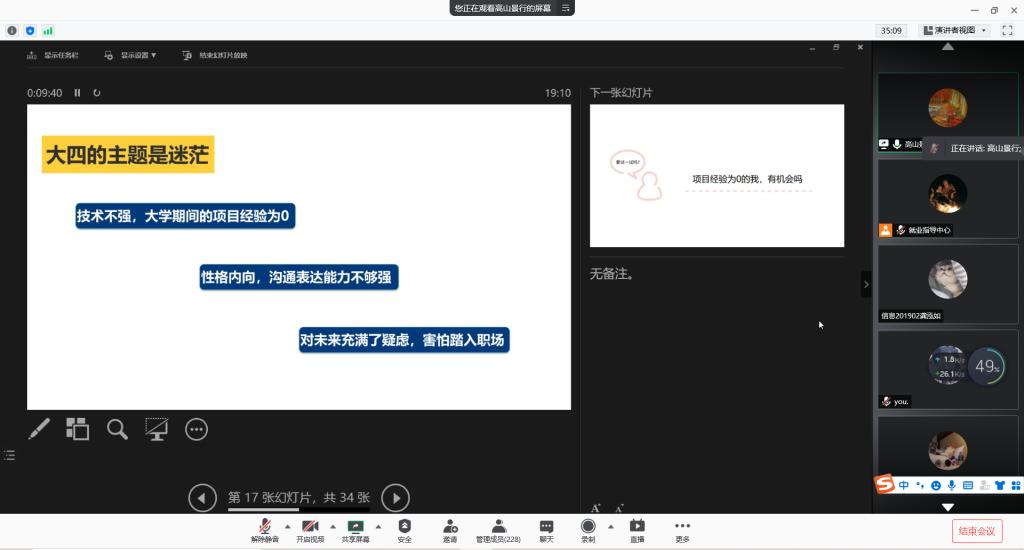Click 结束幻灯片放映 to end slideshow
1024x550 pixels.
click(215, 55)
